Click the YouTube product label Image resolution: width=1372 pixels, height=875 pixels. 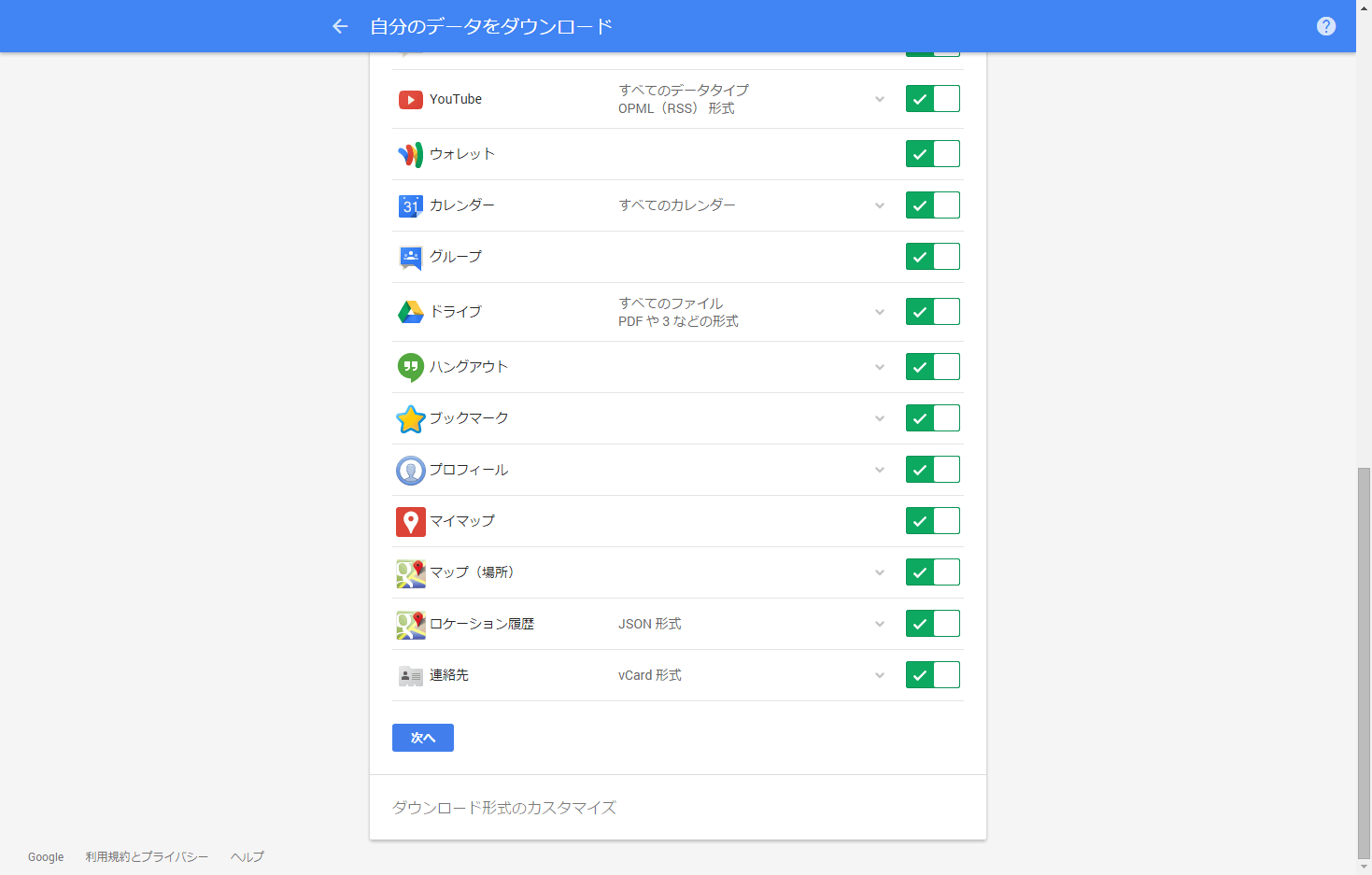(456, 99)
